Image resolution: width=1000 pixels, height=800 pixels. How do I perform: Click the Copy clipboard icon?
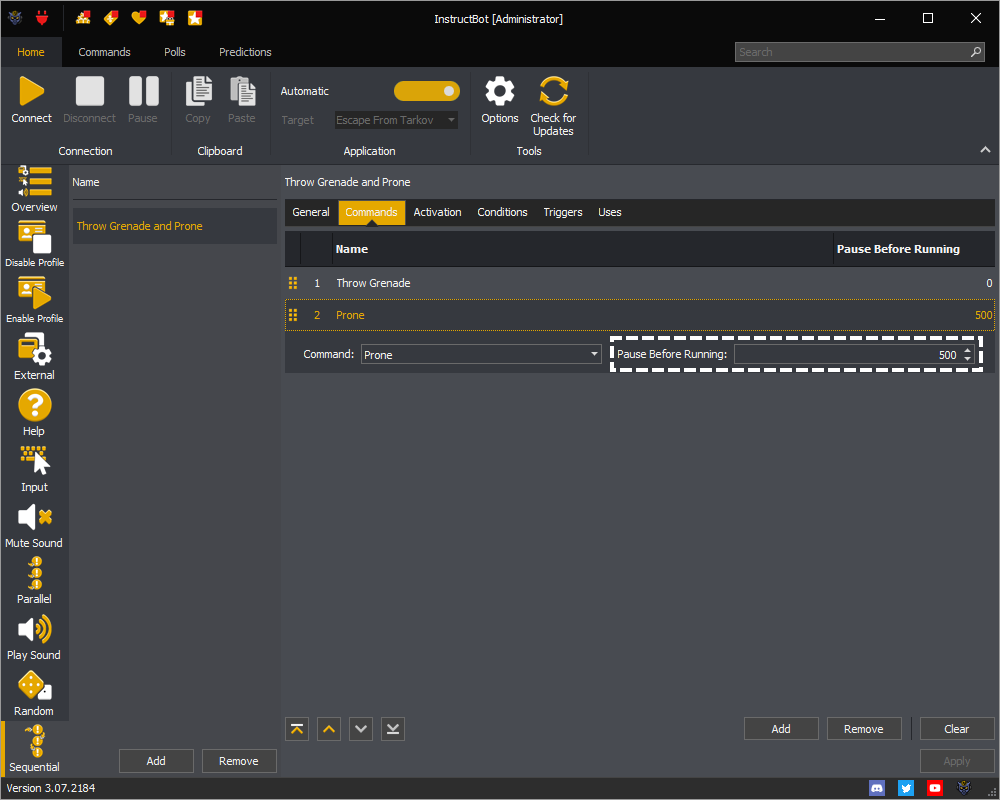198,91
